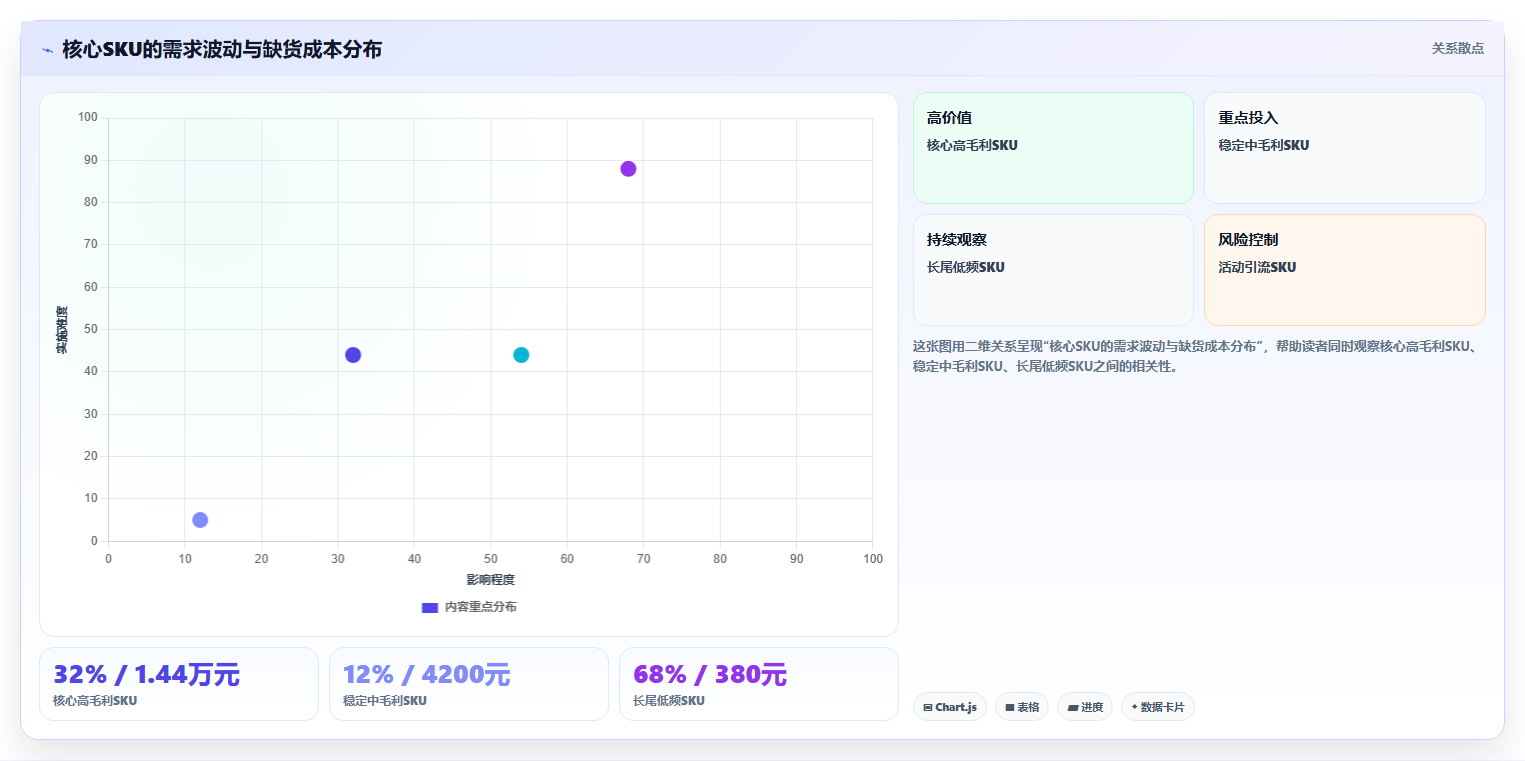Click the 数据卡片 tag icon
The image size is (1525, 761).
pos(1134,707)
